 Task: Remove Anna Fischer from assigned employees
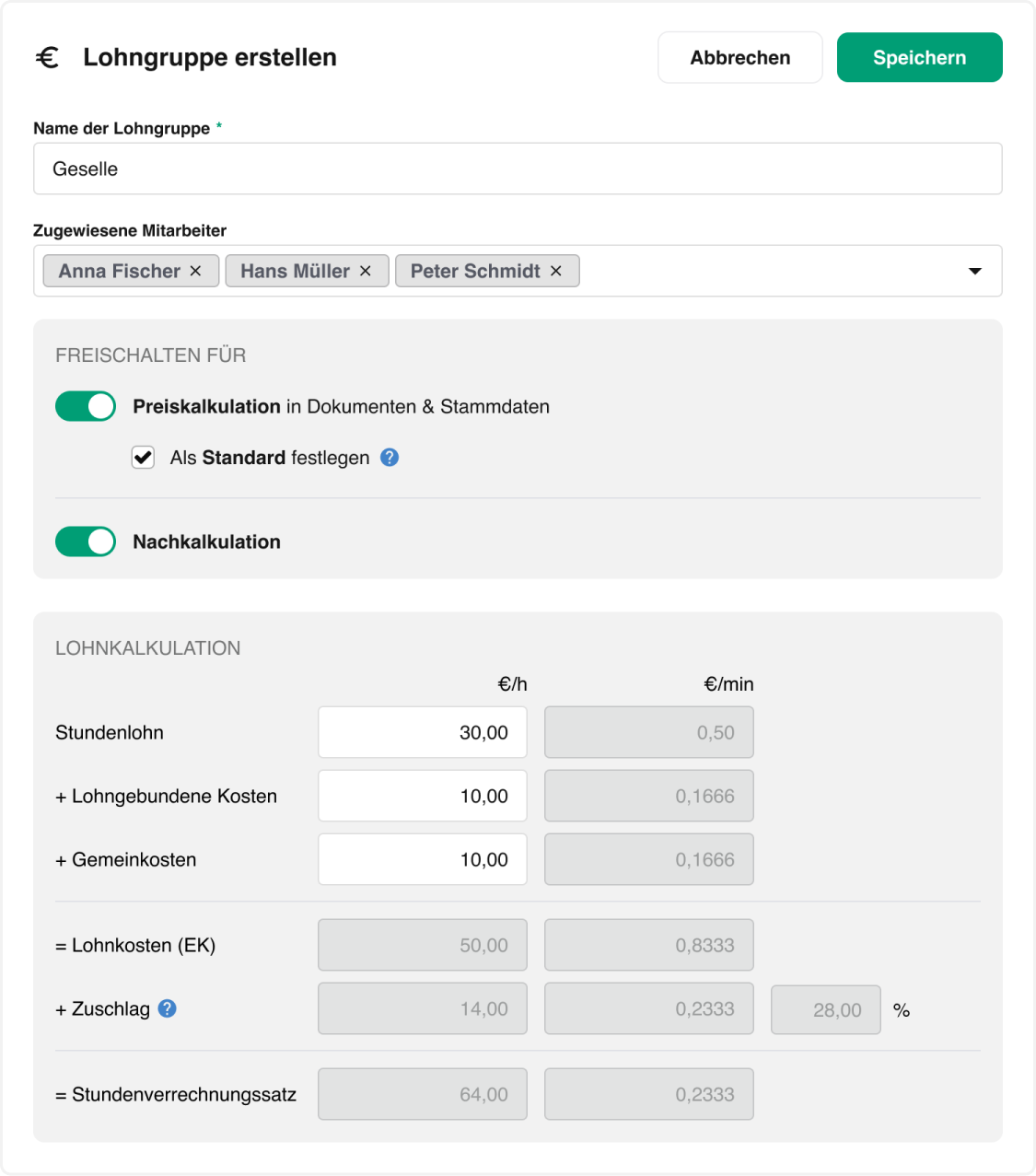point(195,271)
